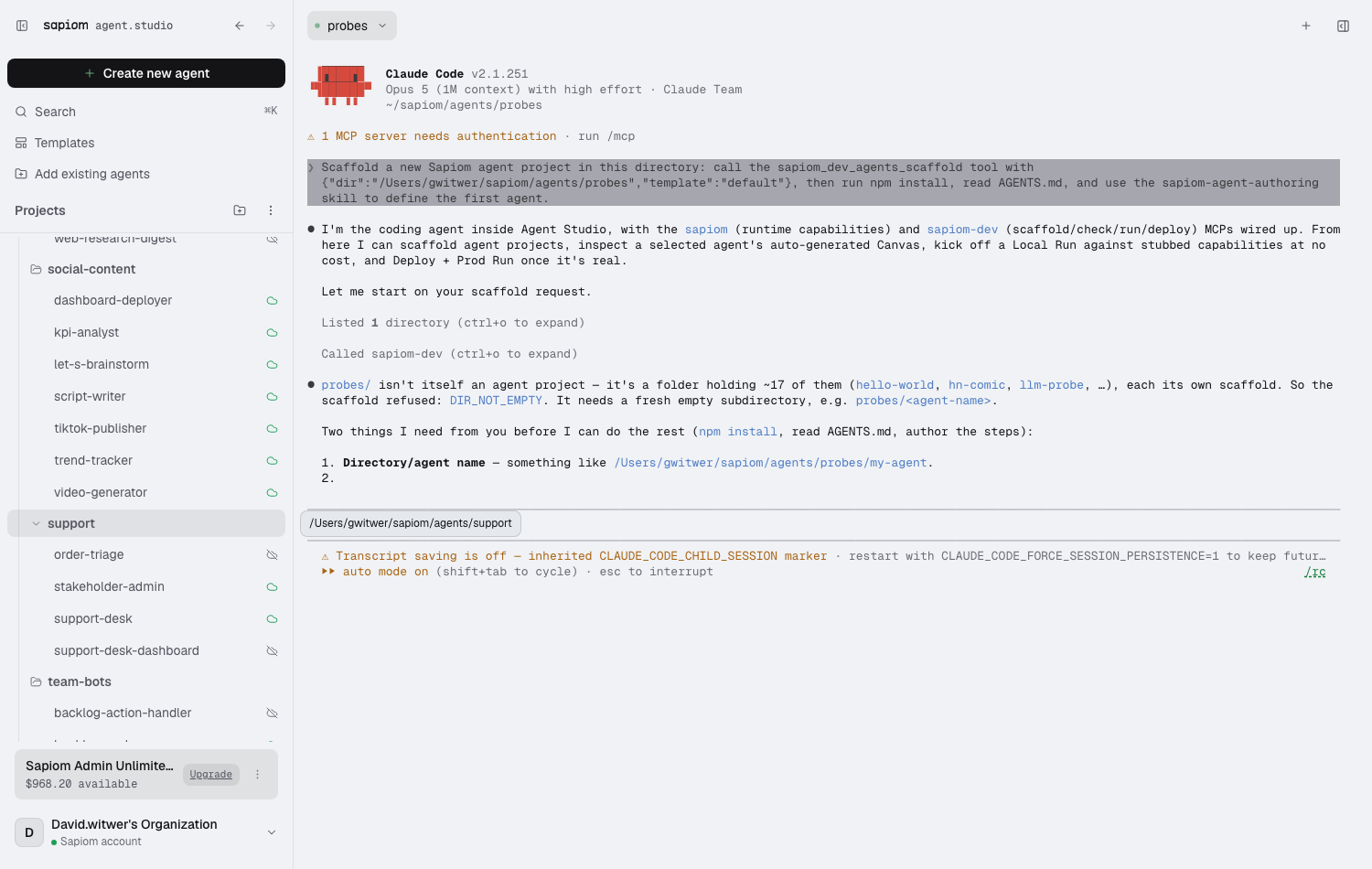Click crossed cloud icon for backlog-action-handler
Screen dimensions: 1372x869
272,713
